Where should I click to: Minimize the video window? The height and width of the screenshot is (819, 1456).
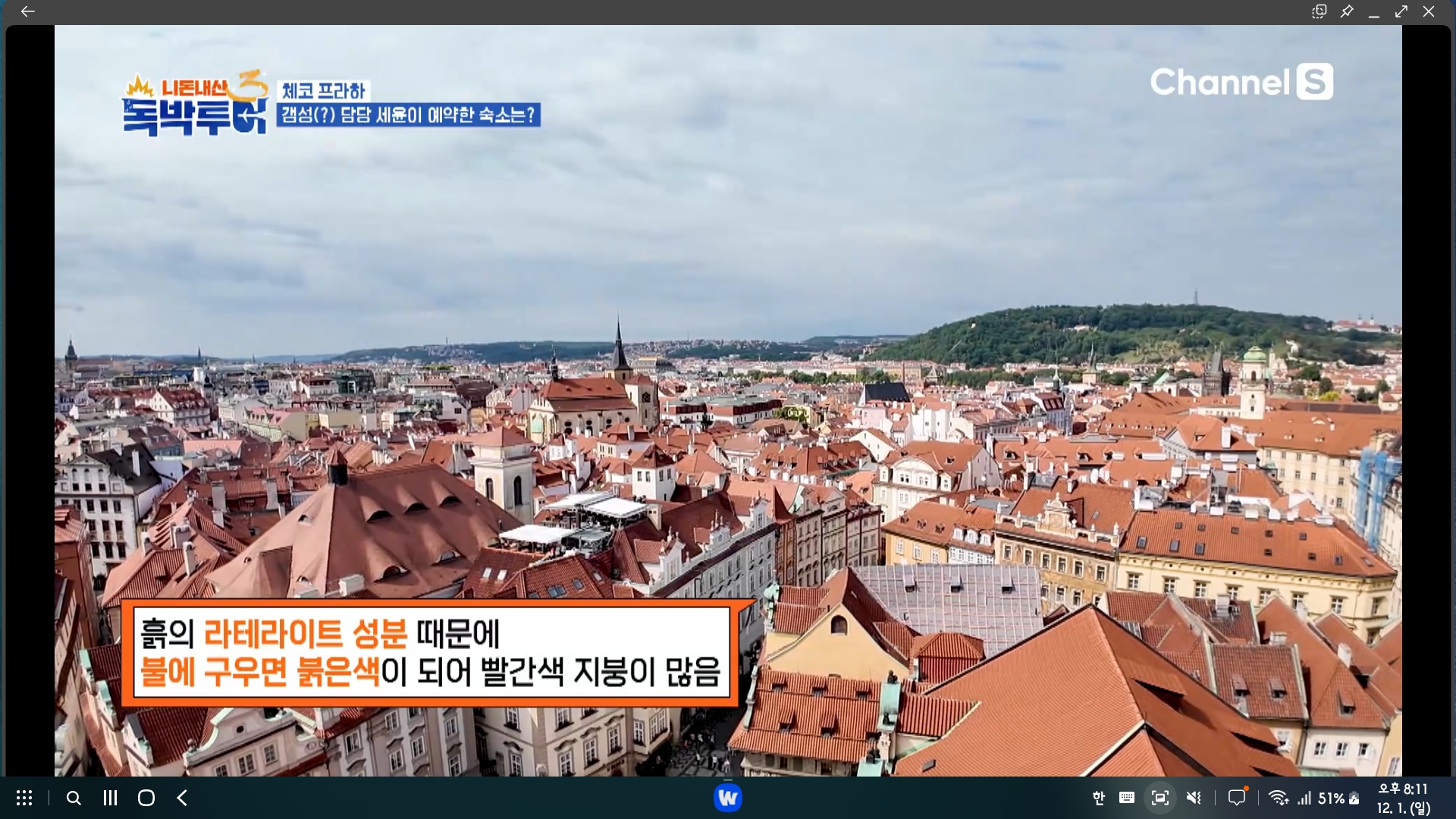1374,13
